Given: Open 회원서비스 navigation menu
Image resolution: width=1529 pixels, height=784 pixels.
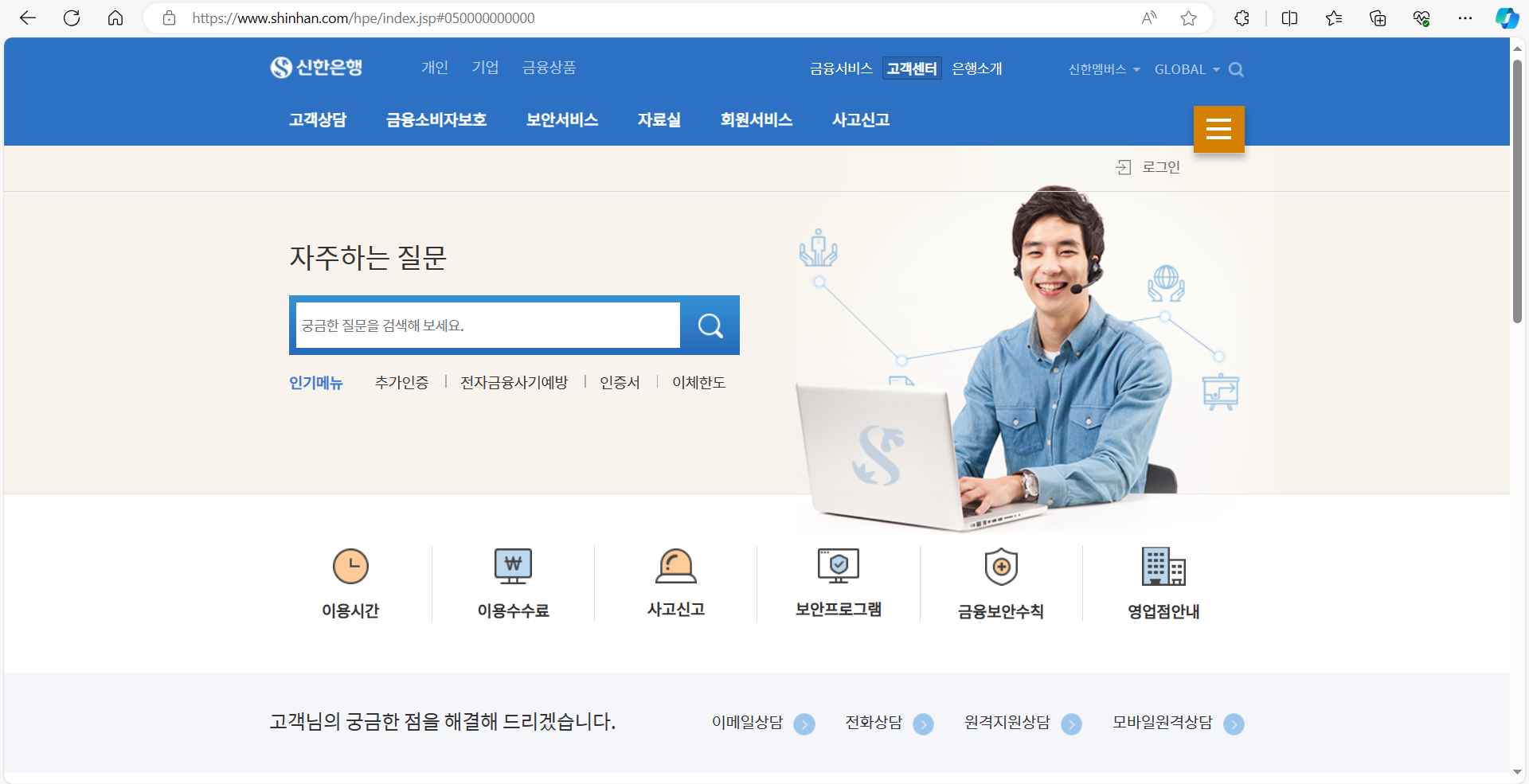Looking at the screenshot, I should tap(757, 120).
